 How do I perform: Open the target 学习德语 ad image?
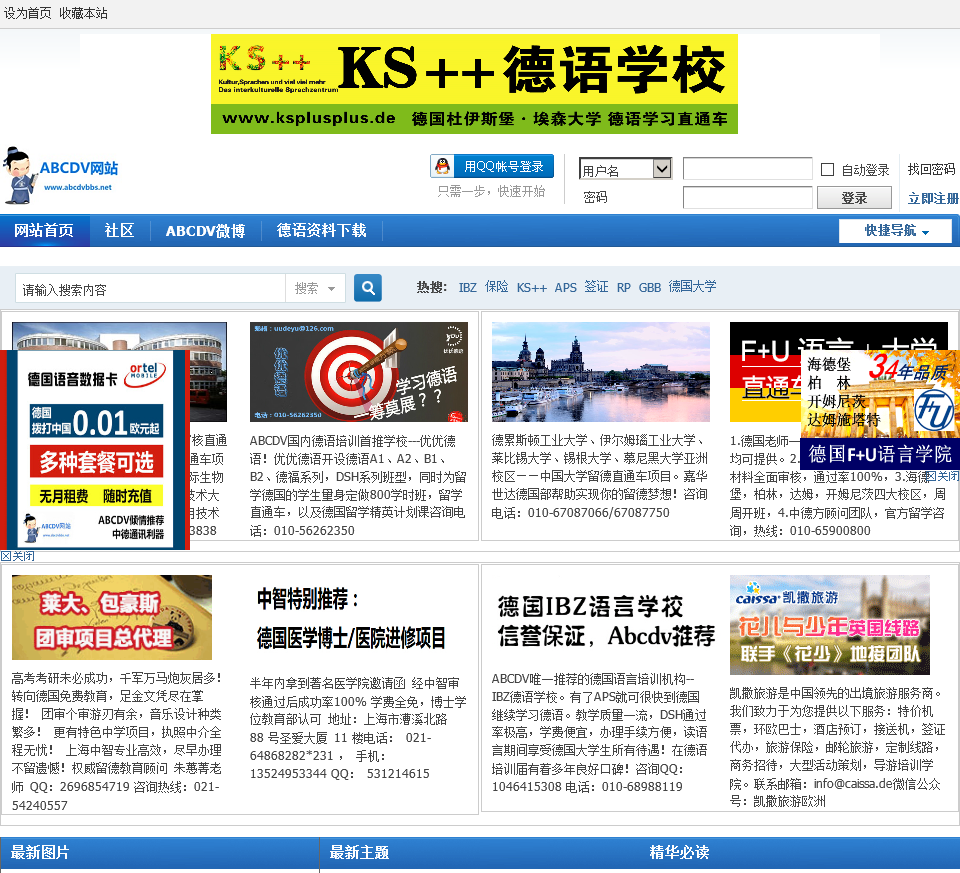(358, 372)
